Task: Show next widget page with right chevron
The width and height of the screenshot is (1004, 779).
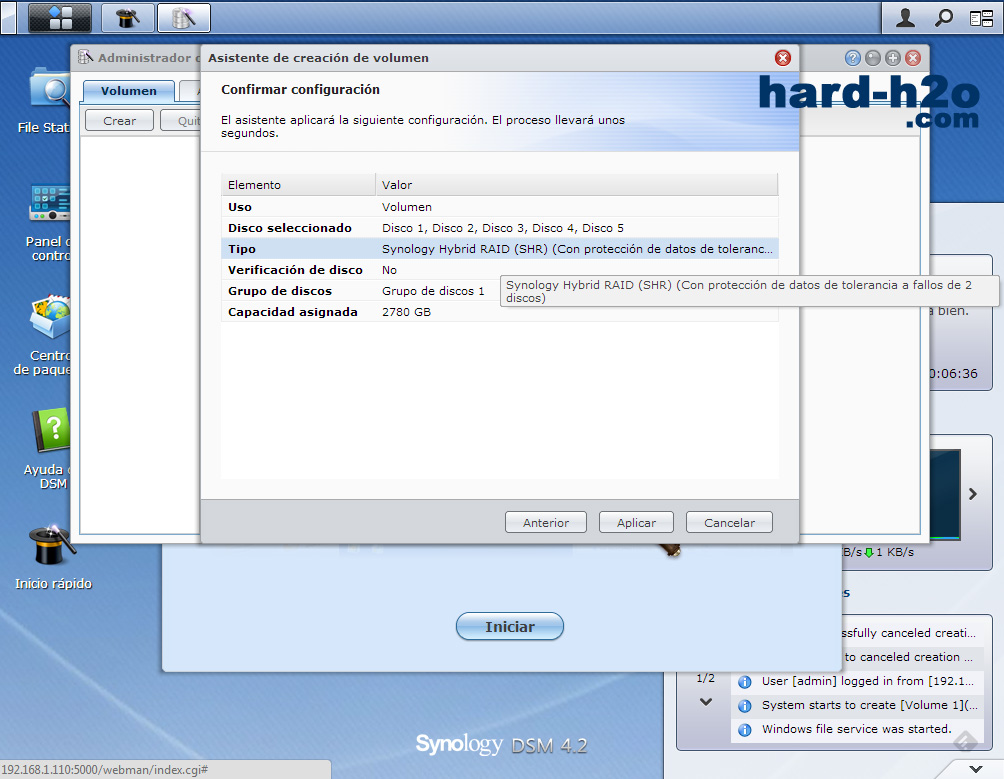Action: (973, 494)
